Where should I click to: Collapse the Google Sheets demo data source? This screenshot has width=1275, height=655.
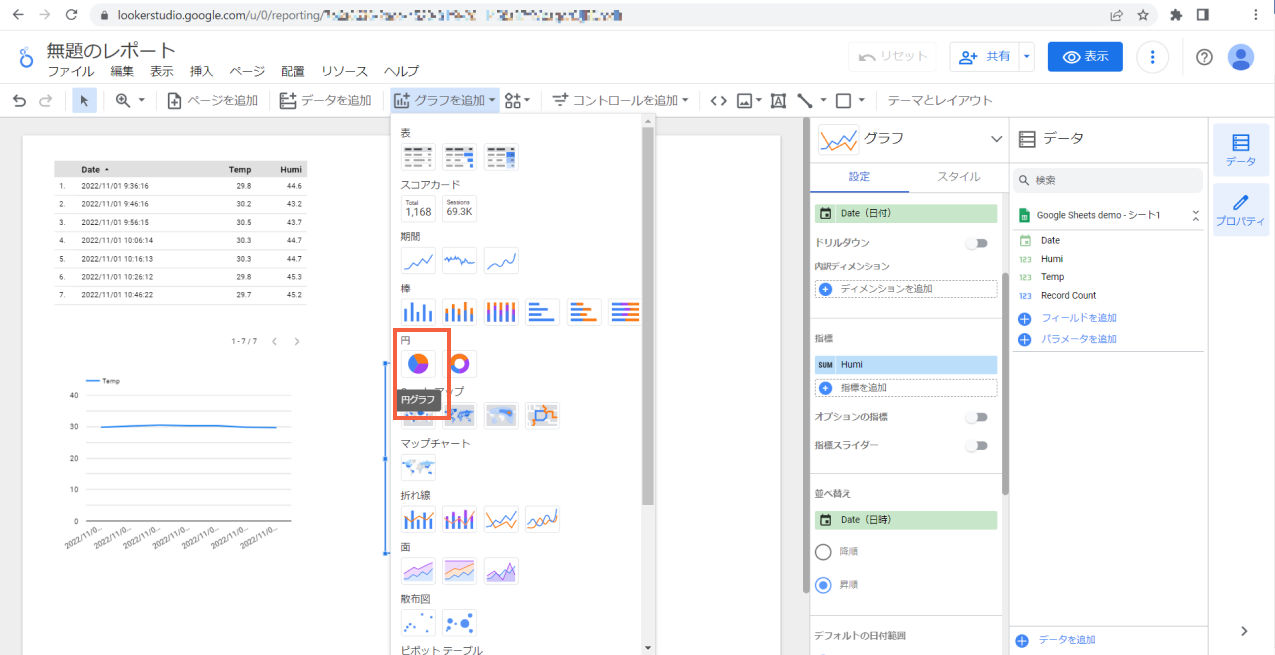[x=1195, y=213]
